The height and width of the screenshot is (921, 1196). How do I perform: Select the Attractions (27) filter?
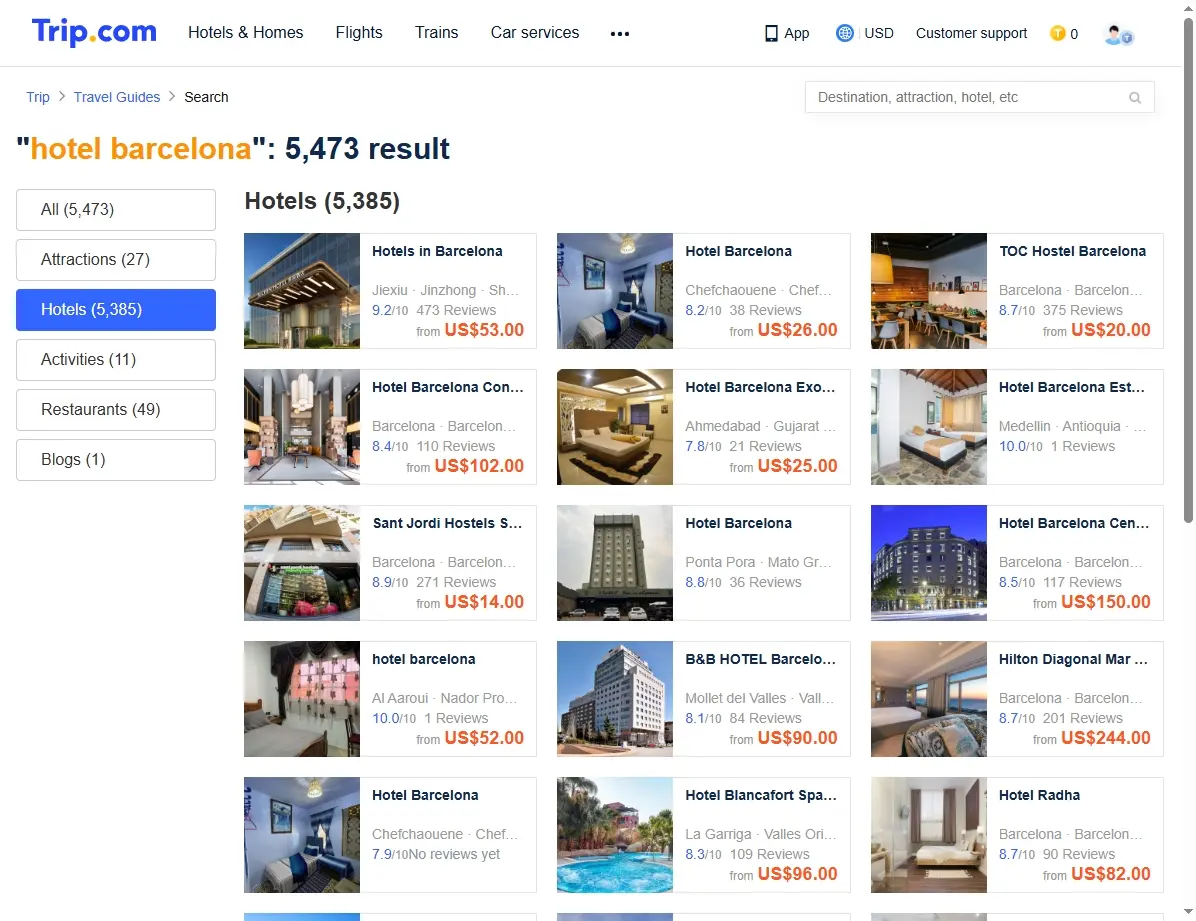116,259
